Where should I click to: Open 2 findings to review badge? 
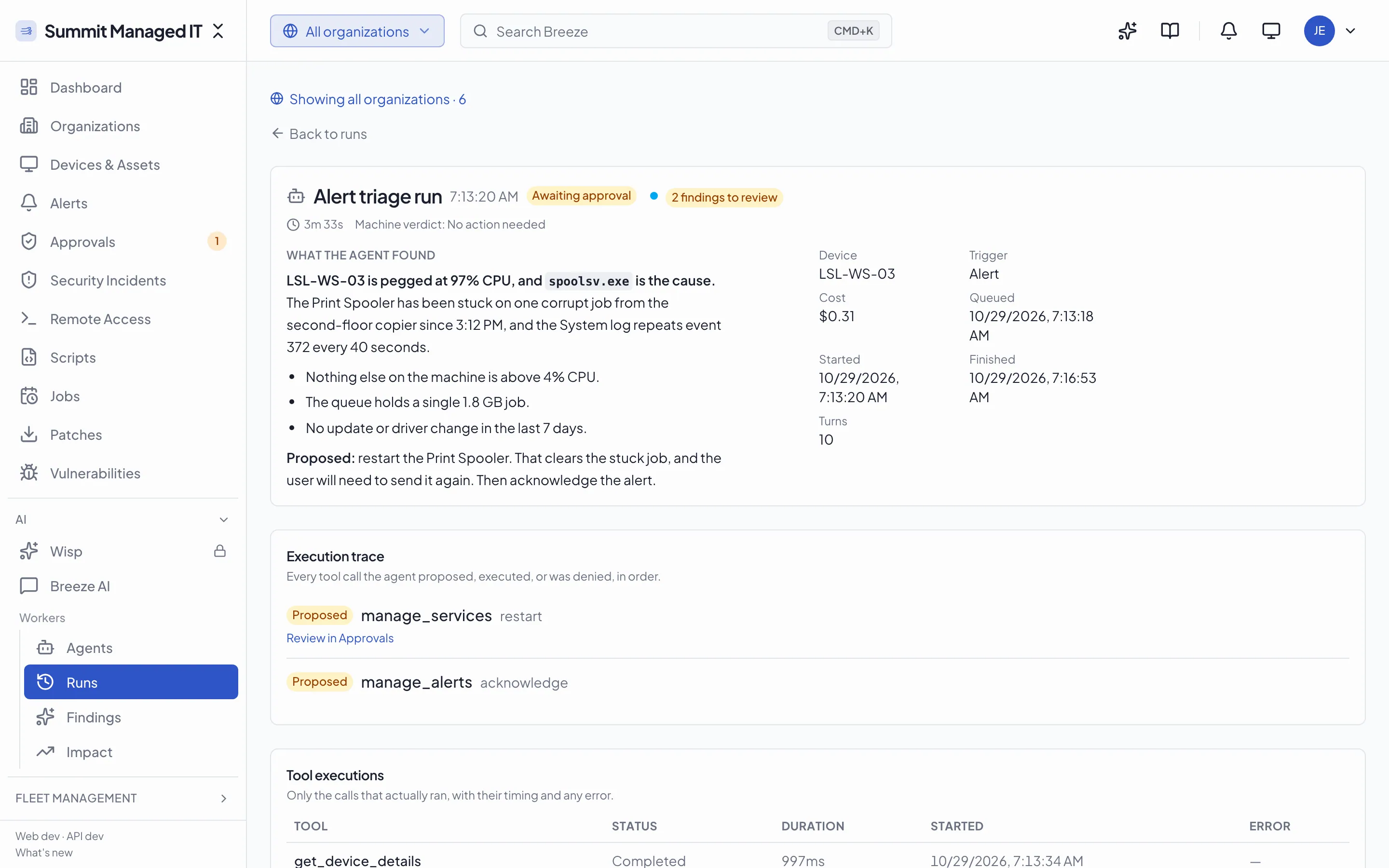tap(724, 197)
